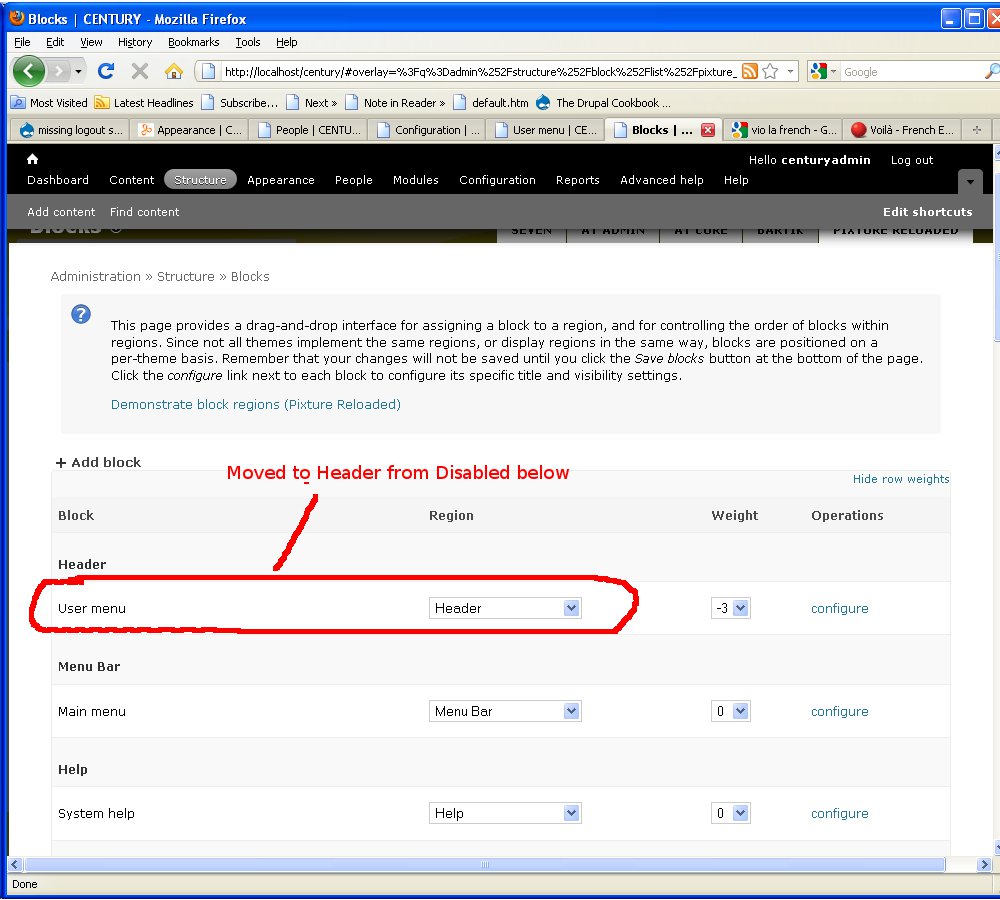Screen dimensions: 1000x900
Task: Open the Appearance admin menu item
Action: pyautogui.click(x=280, y=180)
